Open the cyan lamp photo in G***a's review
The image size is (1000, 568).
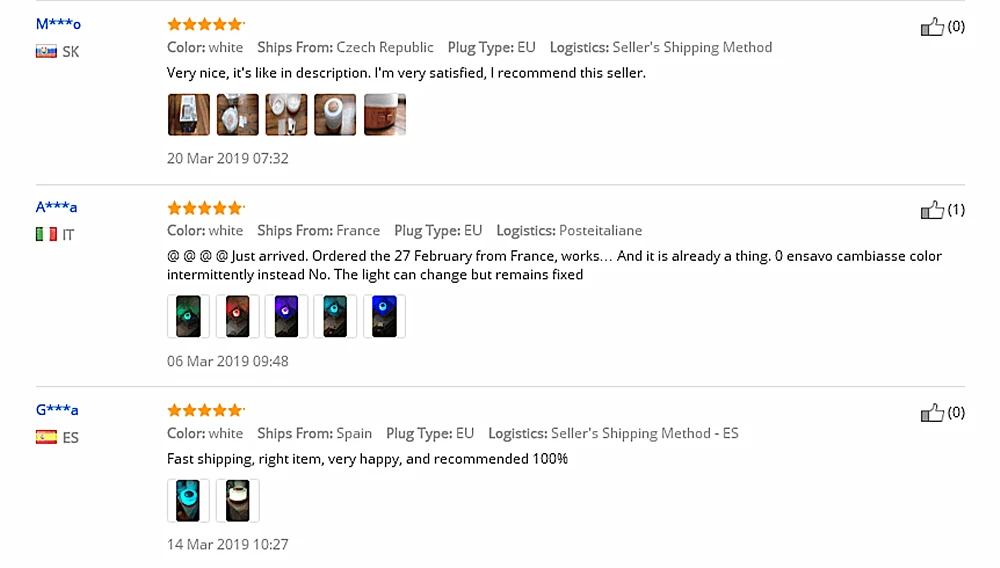pyautogui.click(x=188, y=500)
